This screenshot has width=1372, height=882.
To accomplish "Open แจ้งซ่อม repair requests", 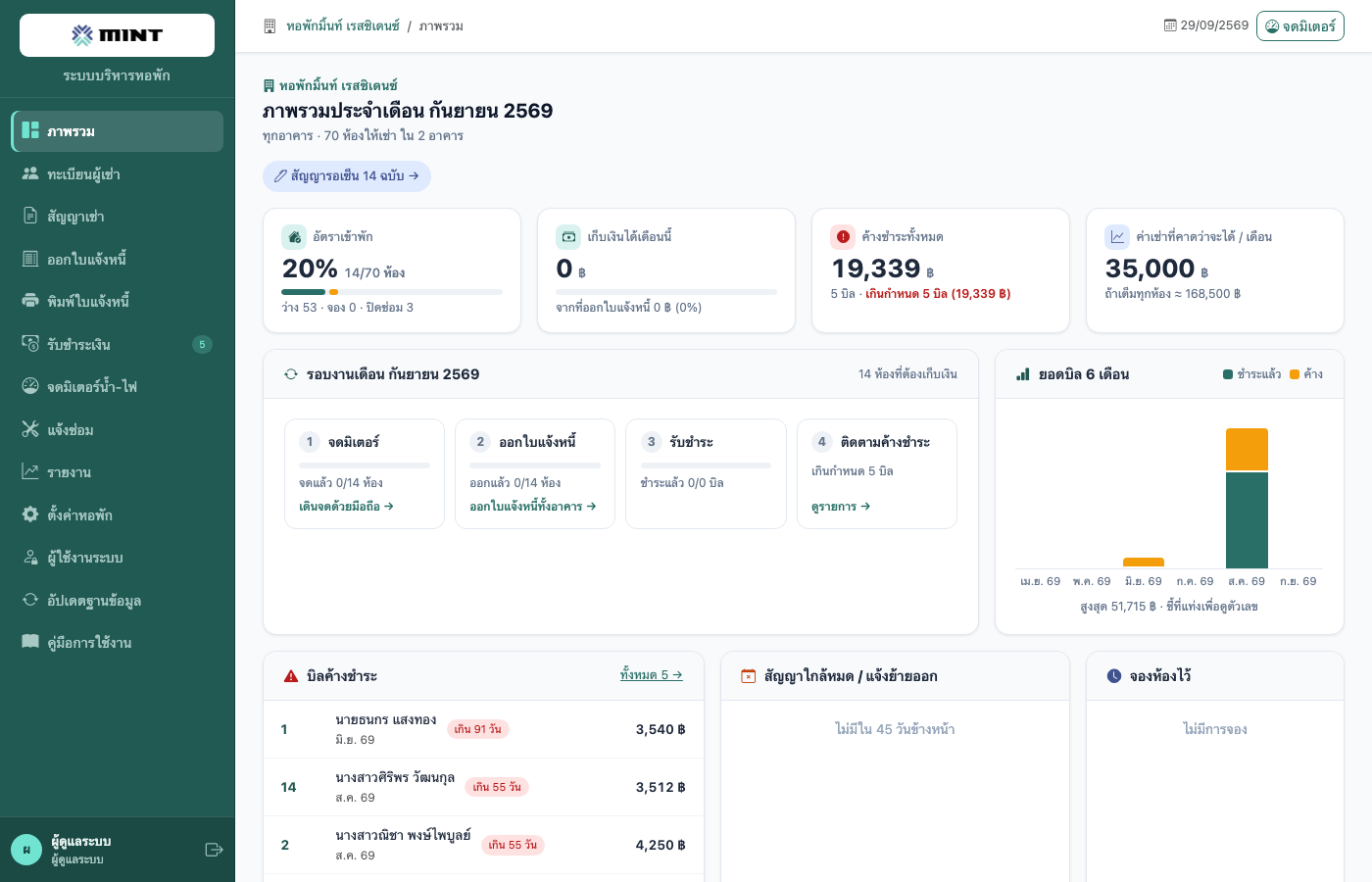I will (118, 429).
